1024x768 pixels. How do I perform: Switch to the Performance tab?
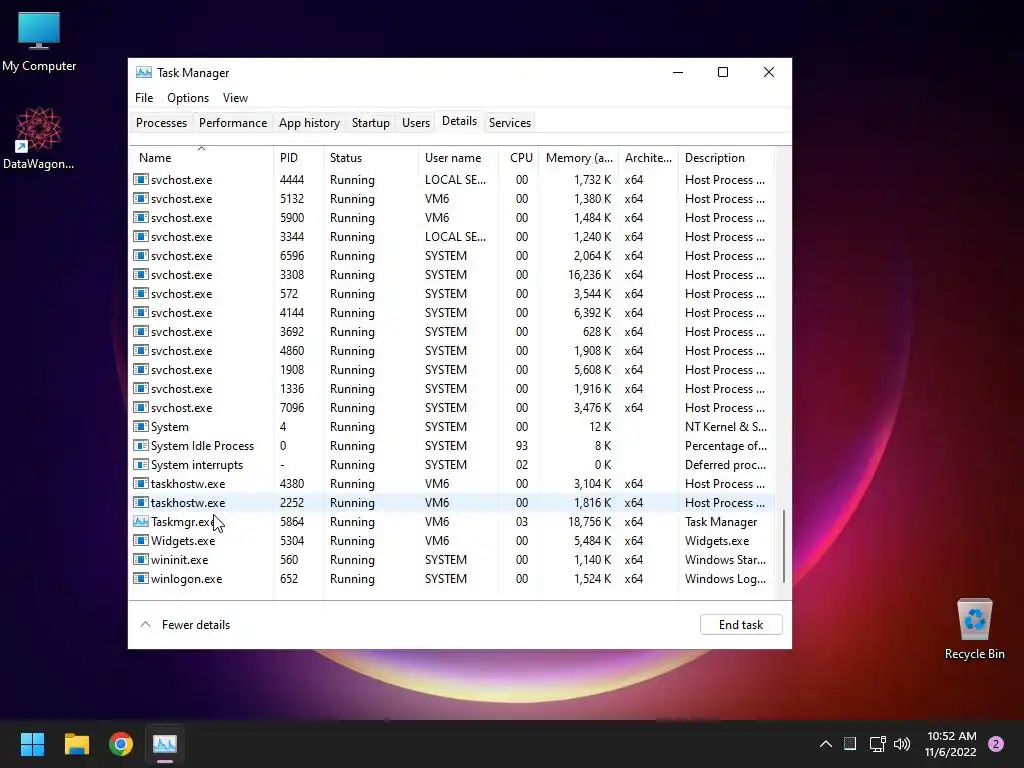(233, 123)
